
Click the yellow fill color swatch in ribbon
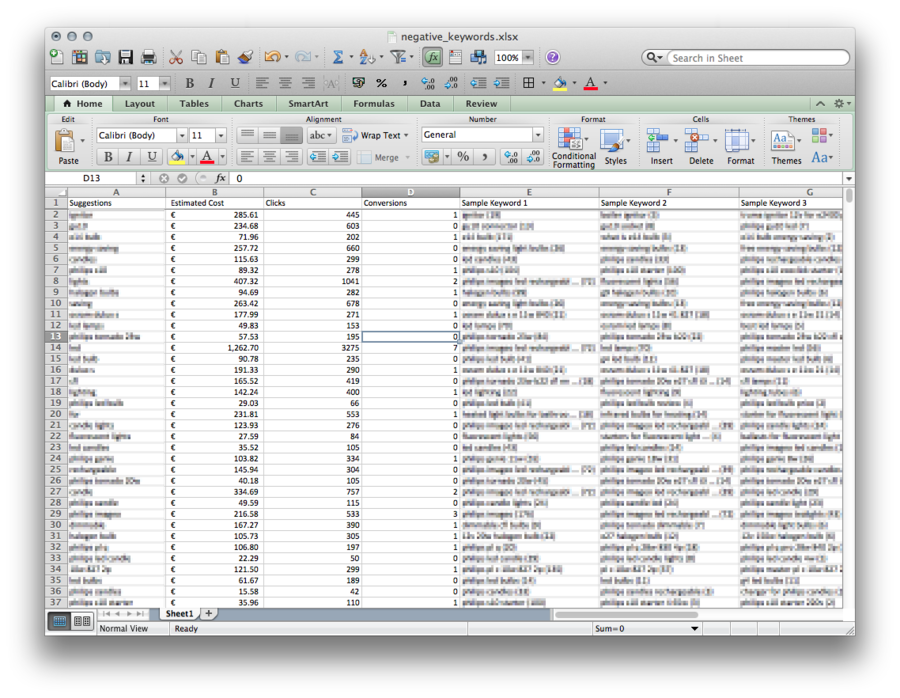(177, 157)
